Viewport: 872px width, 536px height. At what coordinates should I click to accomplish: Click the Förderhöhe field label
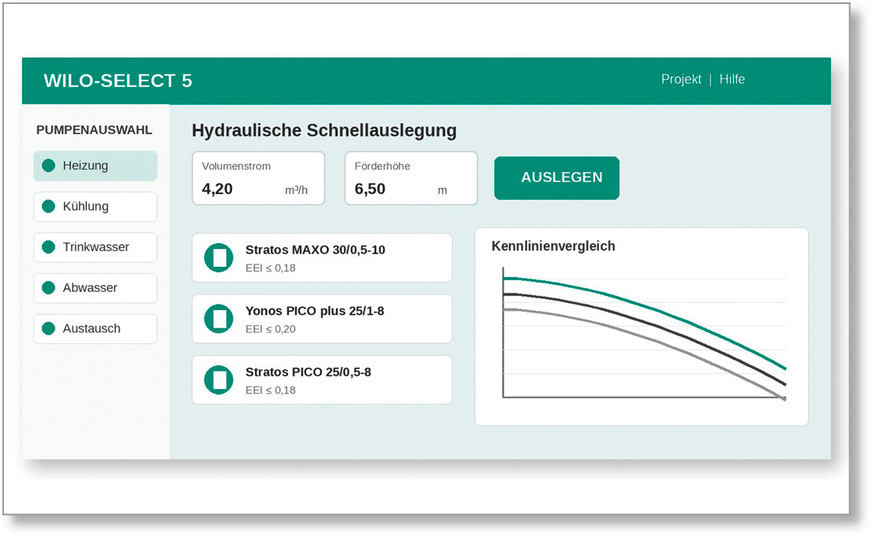[x=383, y=166]
